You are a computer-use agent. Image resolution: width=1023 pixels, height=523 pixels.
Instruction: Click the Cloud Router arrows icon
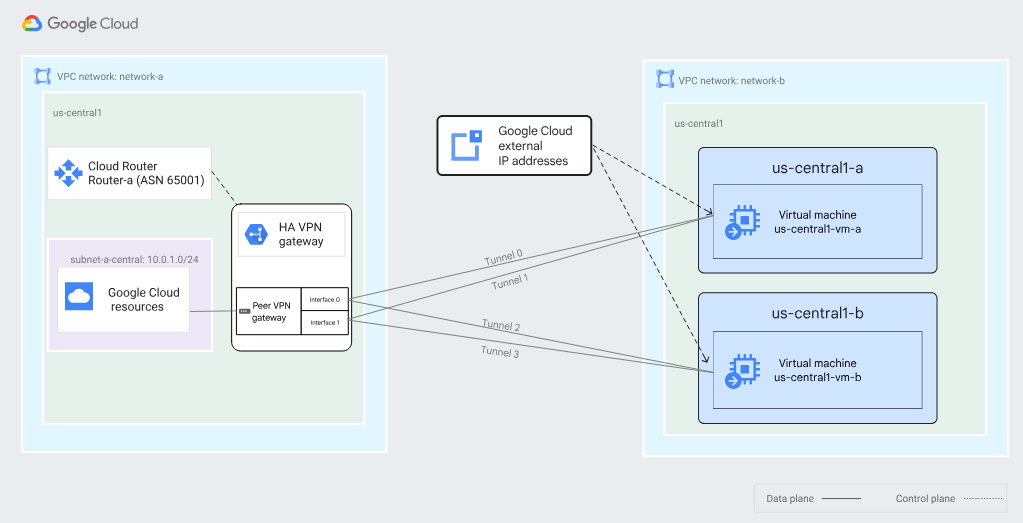click(68, 173)
